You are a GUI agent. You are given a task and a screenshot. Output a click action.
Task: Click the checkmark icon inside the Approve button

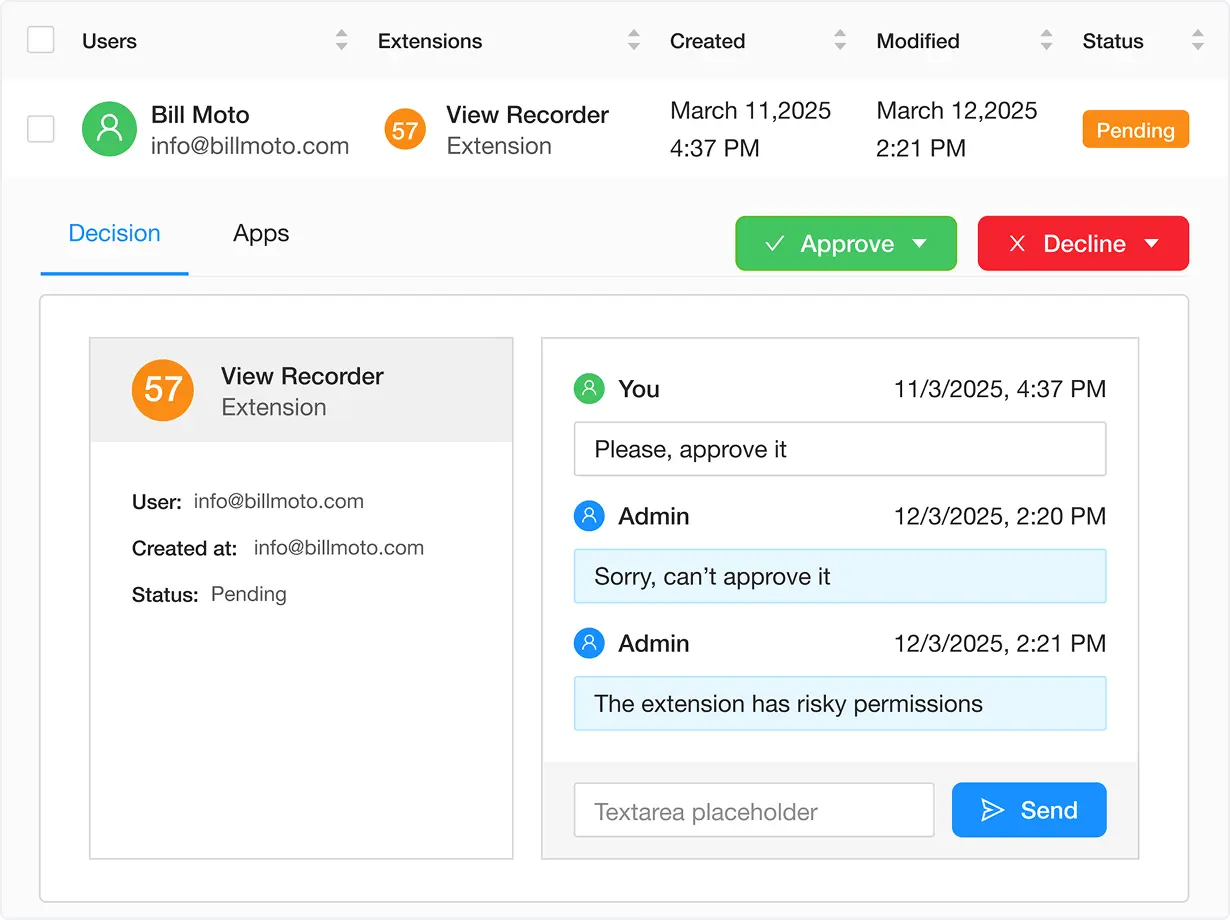(x=775, y=243)
